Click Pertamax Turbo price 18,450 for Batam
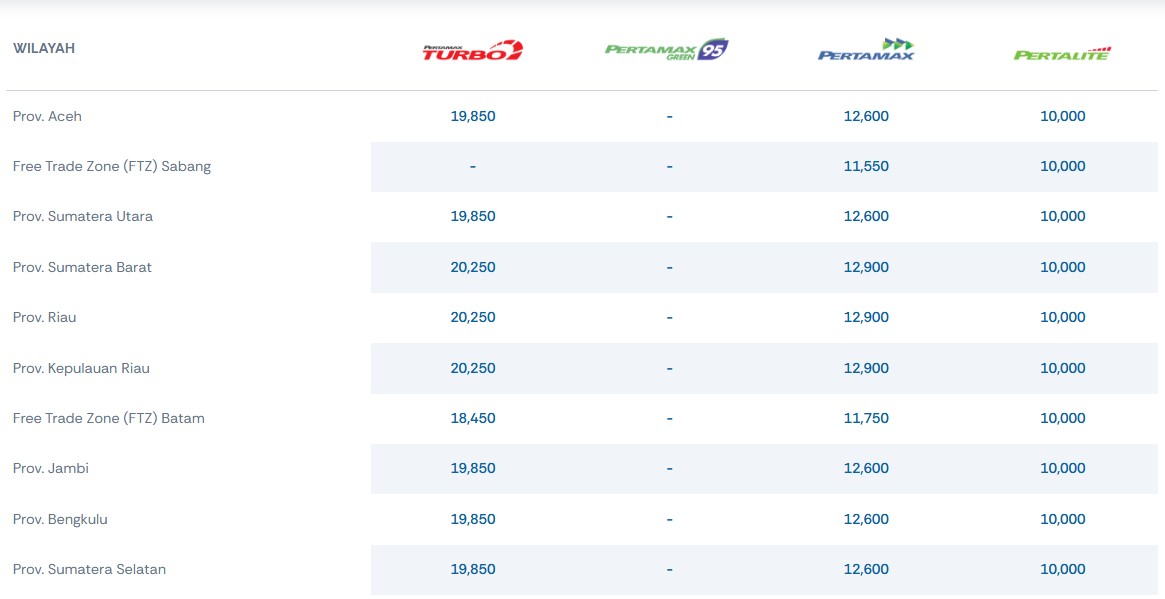 pyautogui.click(x=473, y=418)
